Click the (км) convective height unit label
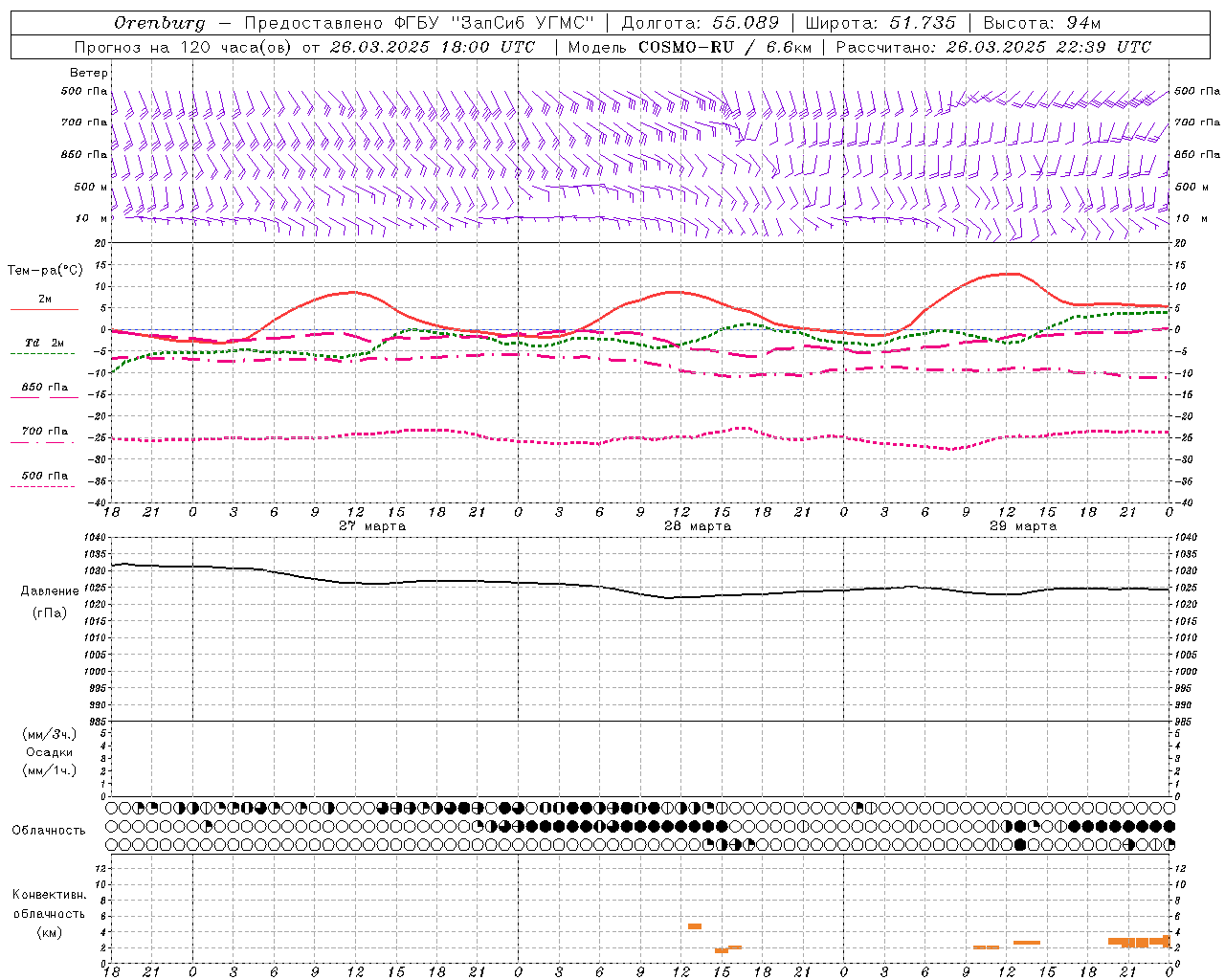1225x980 pixels. pyautogui.click(x=50, y=932)
